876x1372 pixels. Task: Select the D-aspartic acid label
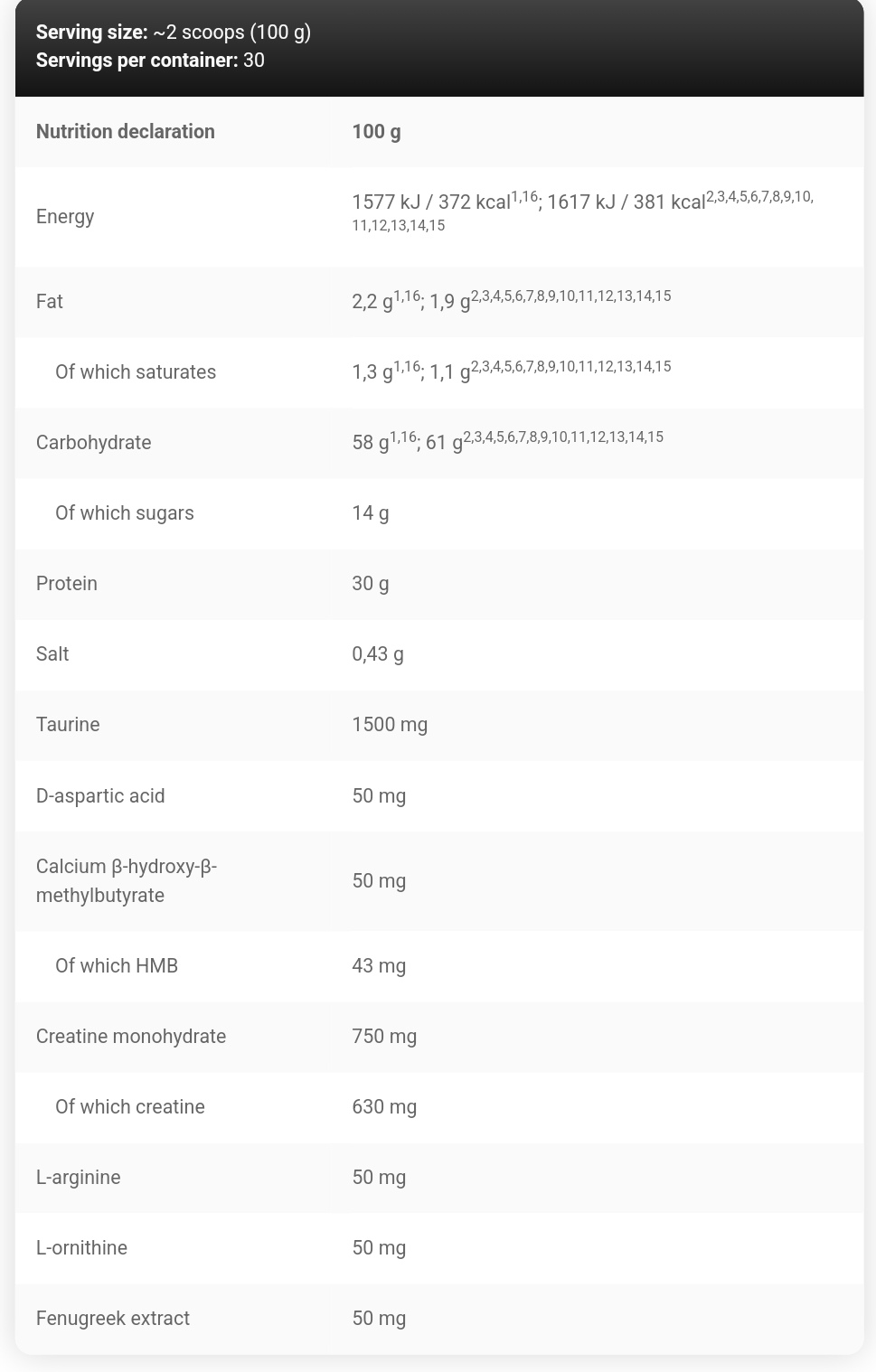coord(100,796)
